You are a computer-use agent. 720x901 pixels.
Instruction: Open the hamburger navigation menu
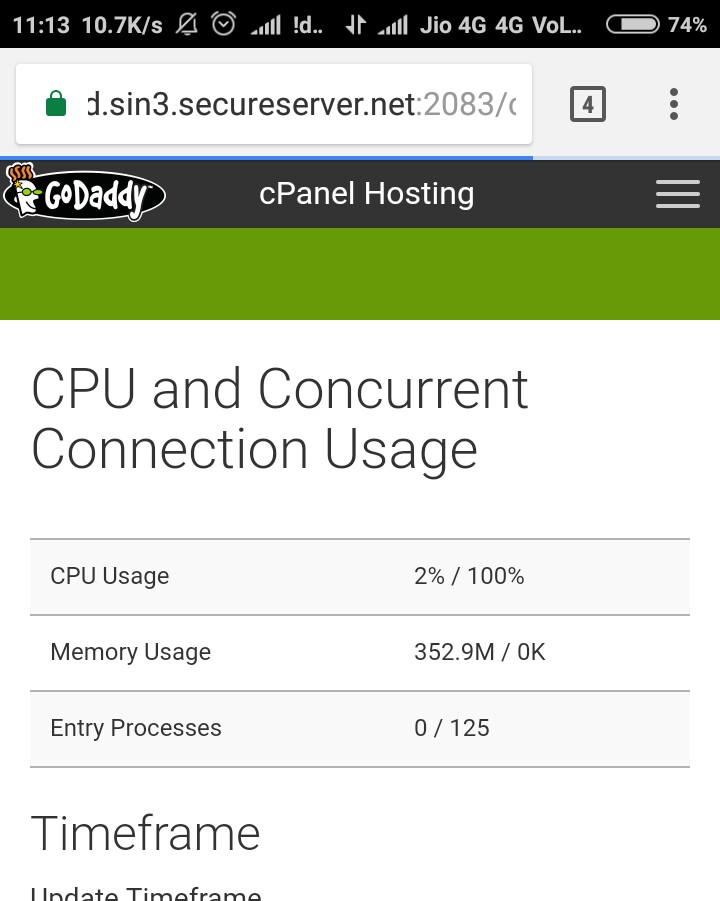click(x=677, y=194)
